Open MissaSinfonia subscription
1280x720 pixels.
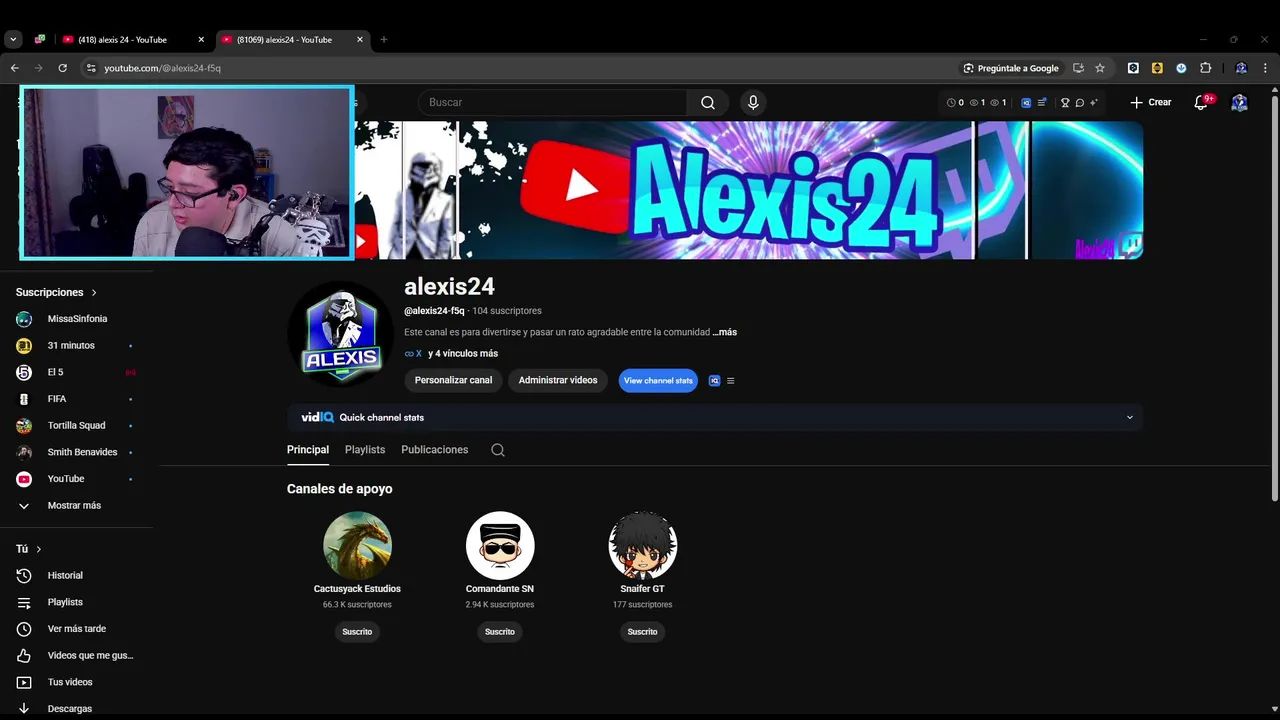click(76, 319)
